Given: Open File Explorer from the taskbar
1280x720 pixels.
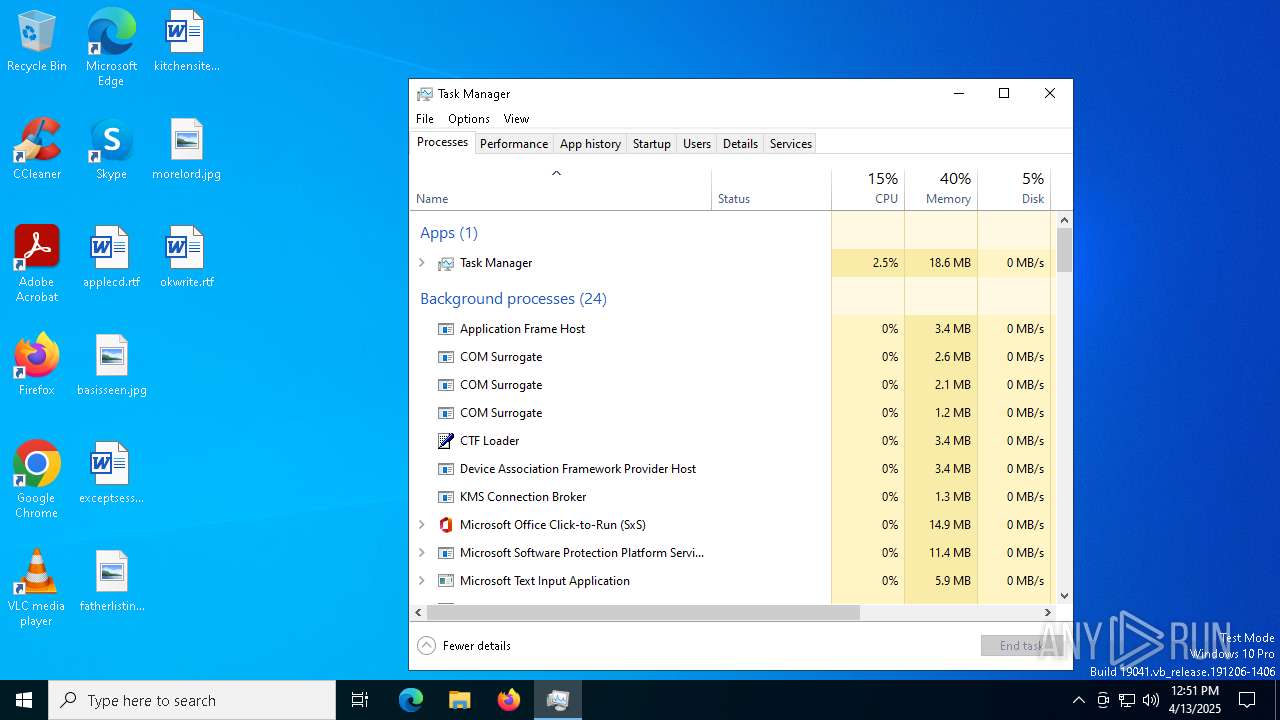Looking at the screenshot, I should click(x=459, y=700).
